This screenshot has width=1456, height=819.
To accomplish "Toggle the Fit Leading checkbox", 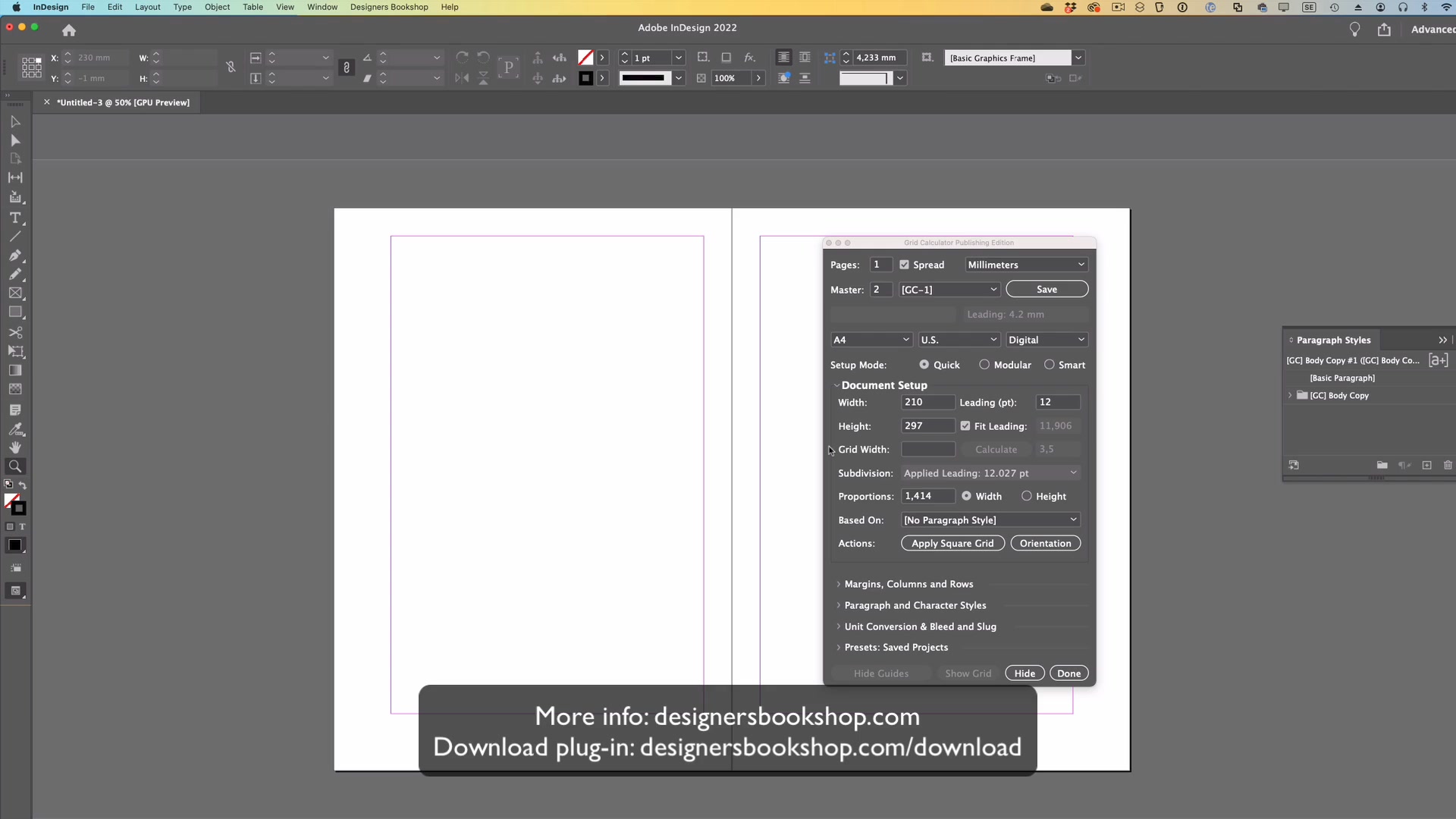I will click(965, 426).
